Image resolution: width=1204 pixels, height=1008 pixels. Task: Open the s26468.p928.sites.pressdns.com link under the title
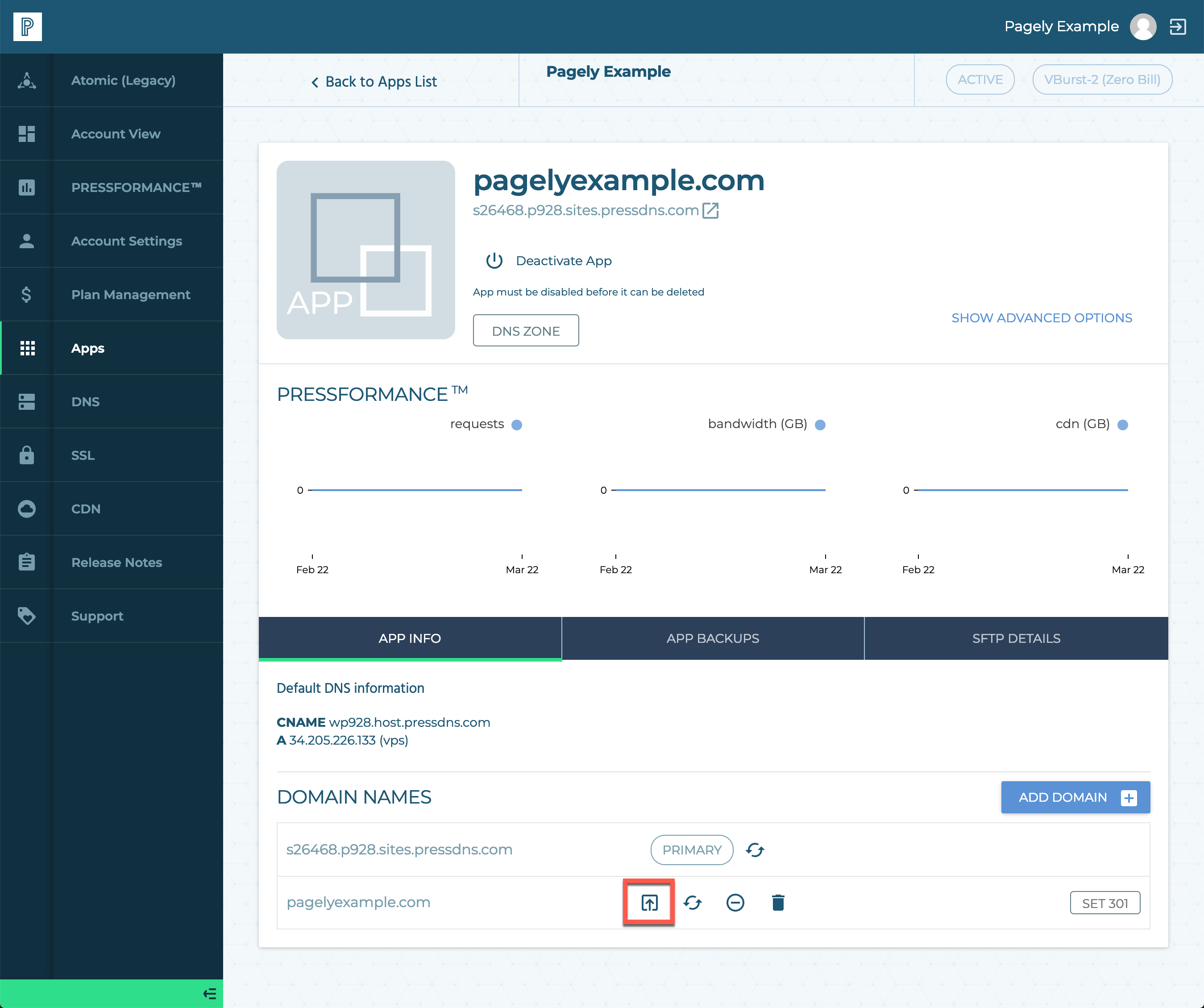[585, 210]
